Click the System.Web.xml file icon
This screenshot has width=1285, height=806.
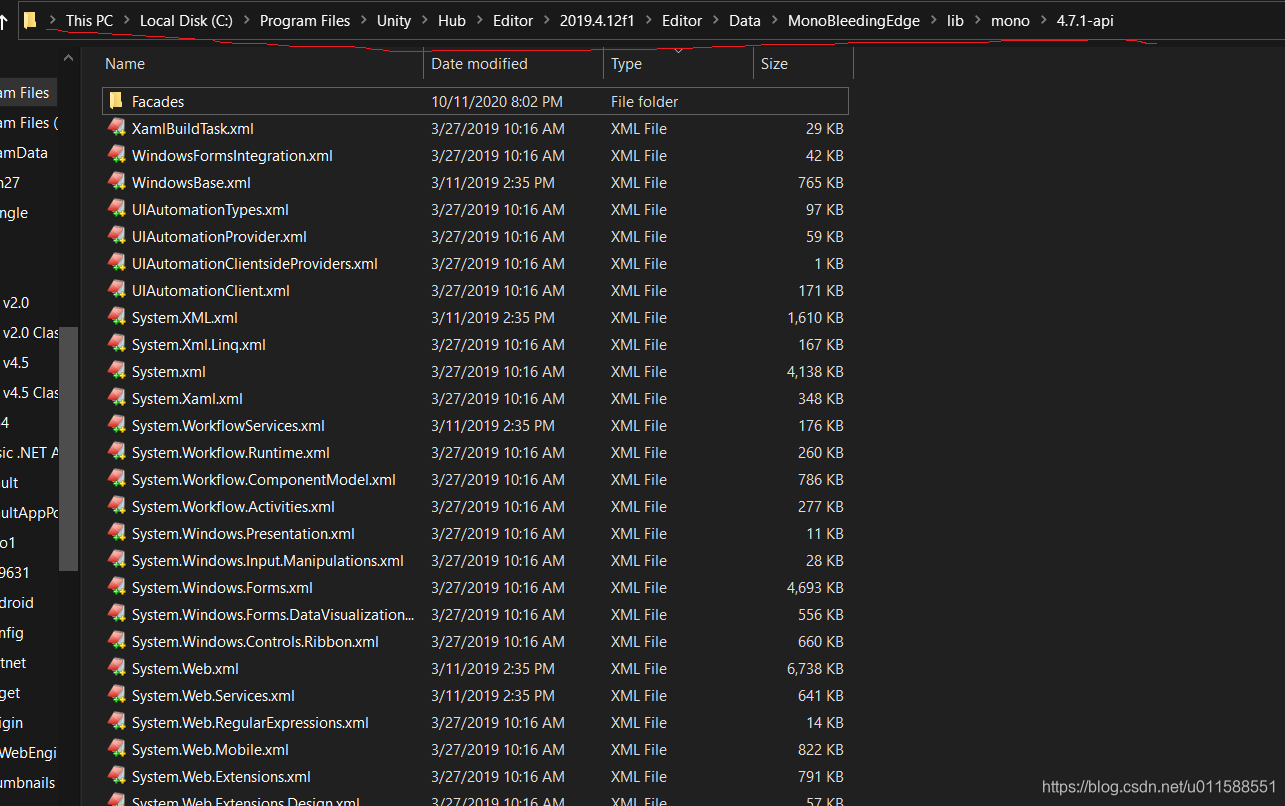click(x=116, y=668)
